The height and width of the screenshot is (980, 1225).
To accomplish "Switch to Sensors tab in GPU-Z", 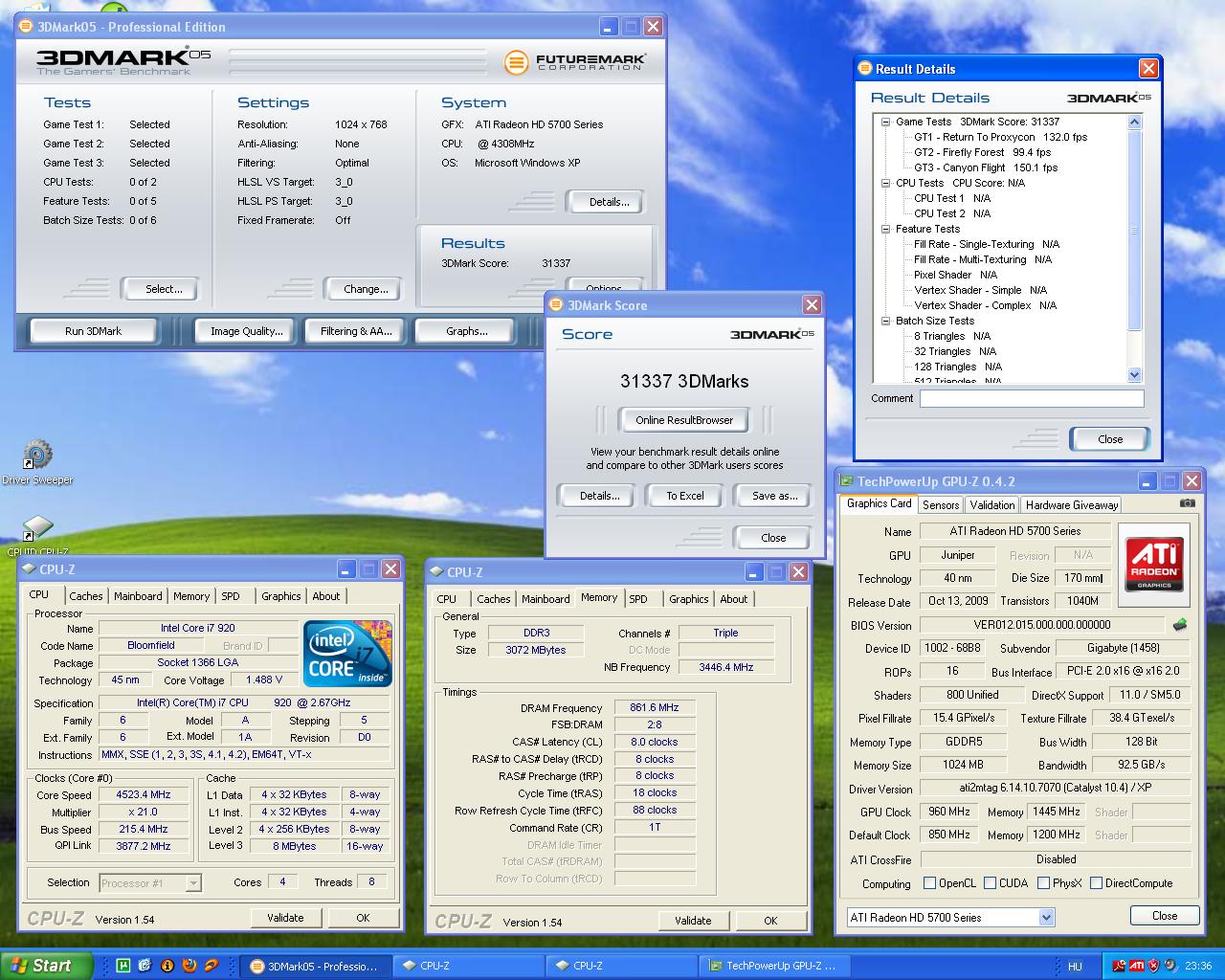I will [x=941, y=505].
